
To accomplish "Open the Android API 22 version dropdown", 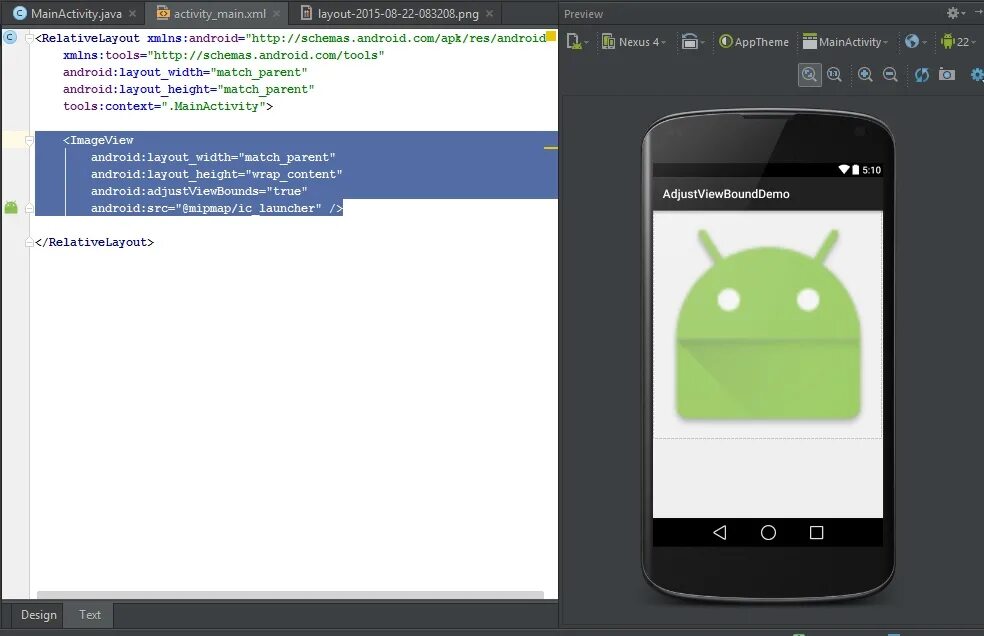I will pyautogui.click(x=958, y=42).
